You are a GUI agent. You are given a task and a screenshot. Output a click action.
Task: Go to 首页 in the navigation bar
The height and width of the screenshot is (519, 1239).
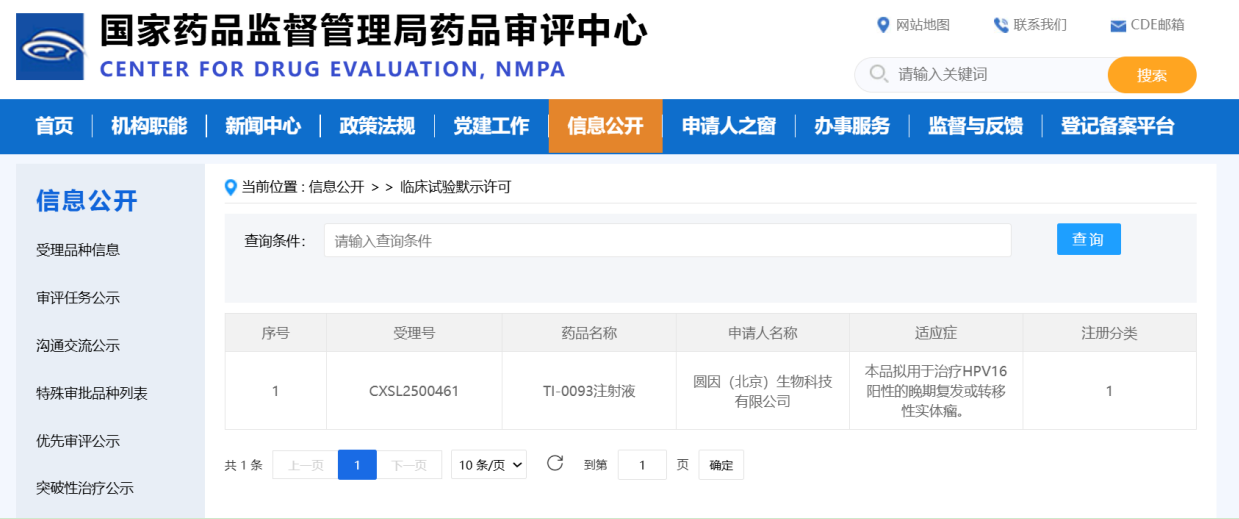click(x=54, y=126)
